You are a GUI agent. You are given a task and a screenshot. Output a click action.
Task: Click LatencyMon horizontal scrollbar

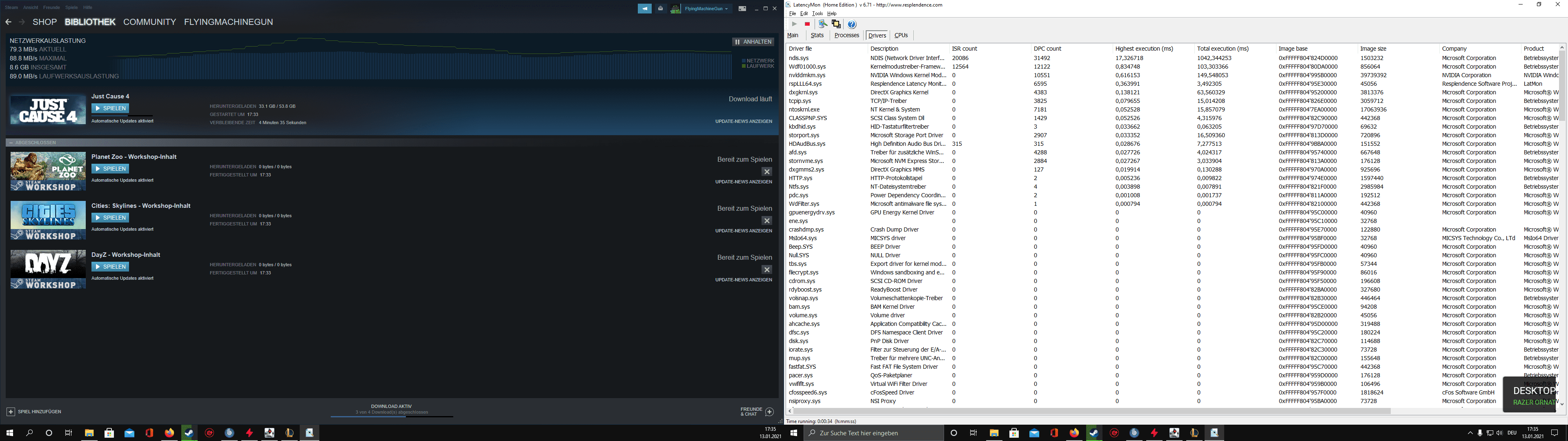coord(1091,411)
